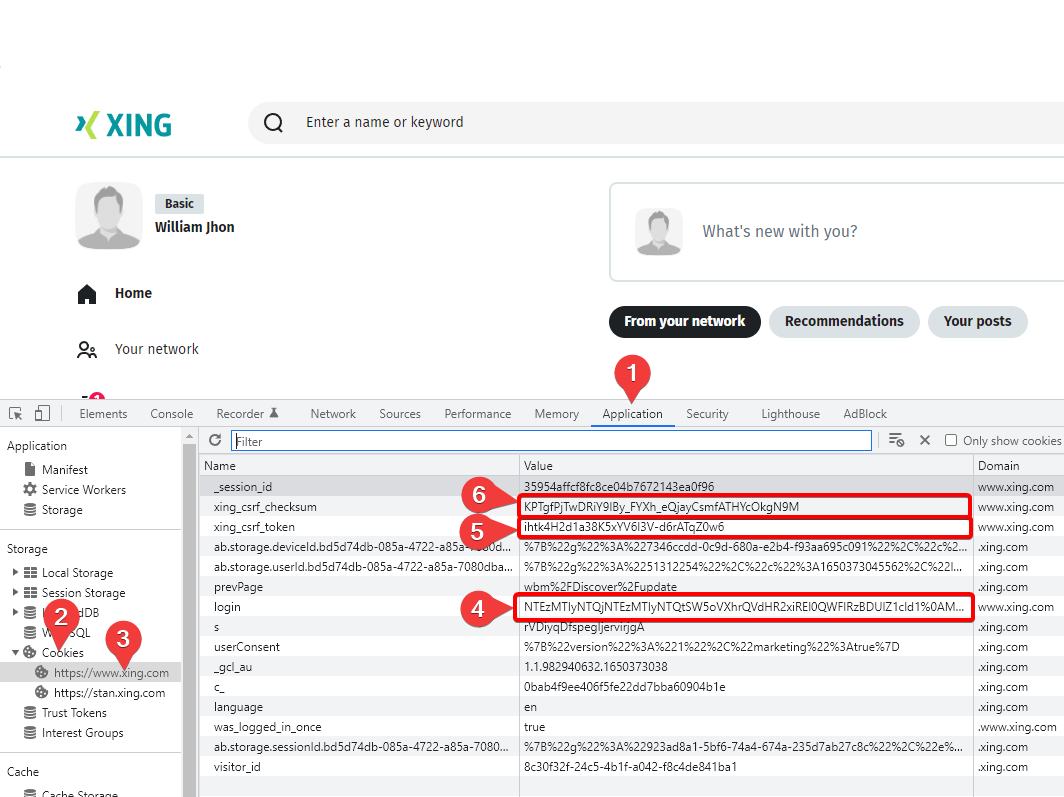This screenshot has width=1064, height=797.
Task: Click the Session Storage grid icon
Action: (x=31, y=592)
